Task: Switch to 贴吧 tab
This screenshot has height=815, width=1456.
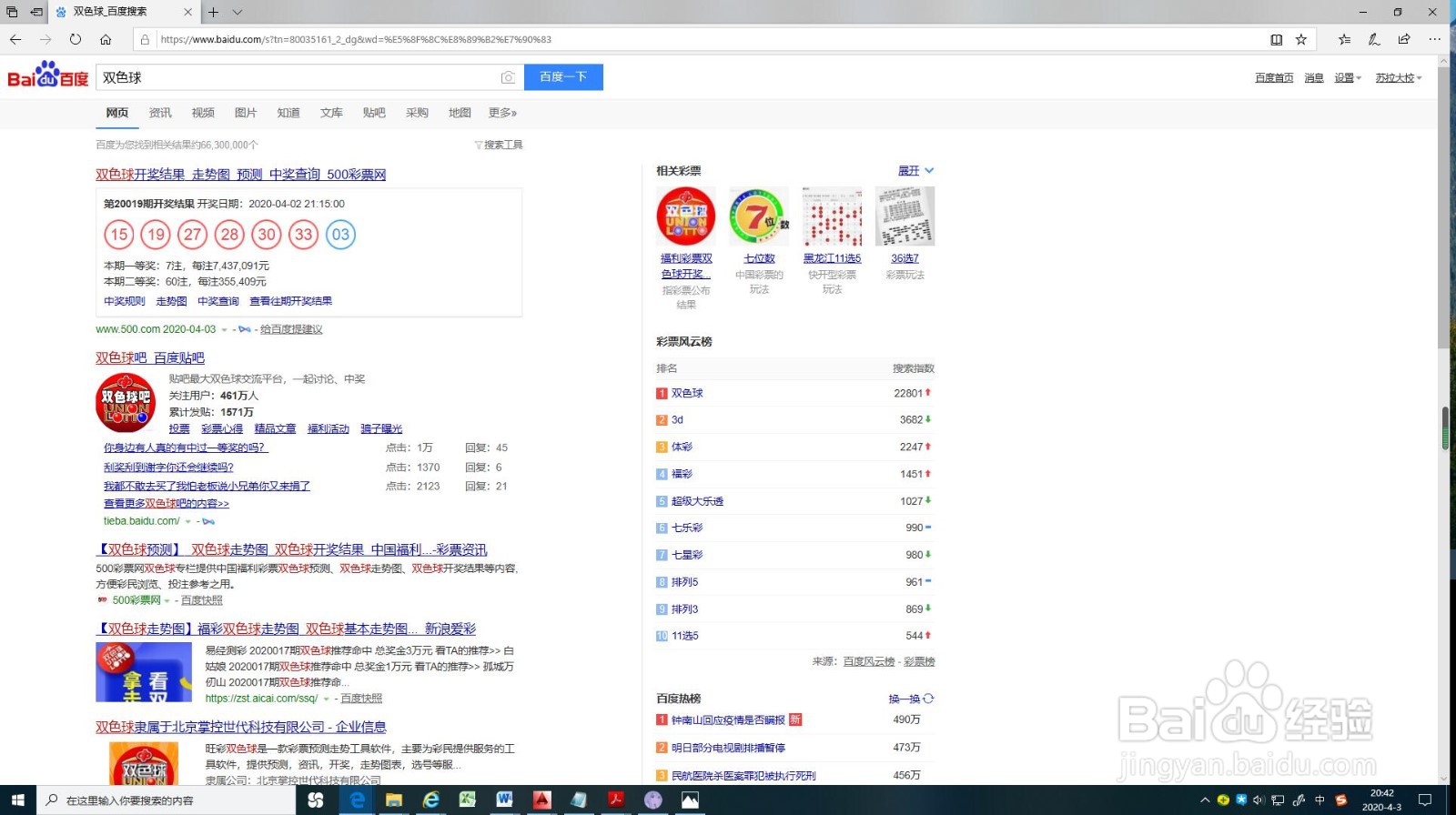Action: (374, 113)
